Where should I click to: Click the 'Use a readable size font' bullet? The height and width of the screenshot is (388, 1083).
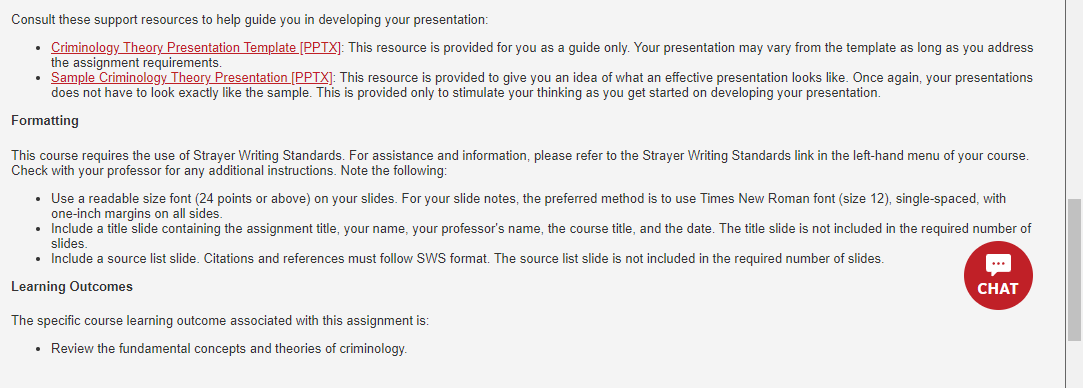pos(528,206)
